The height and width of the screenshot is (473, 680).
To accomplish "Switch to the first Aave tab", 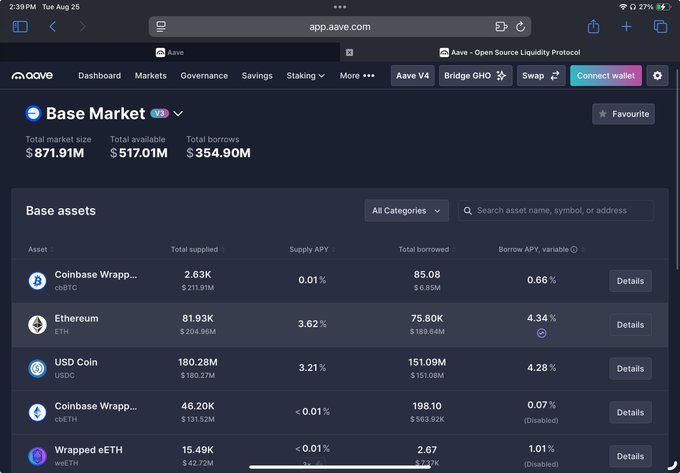I will point(170,52).
